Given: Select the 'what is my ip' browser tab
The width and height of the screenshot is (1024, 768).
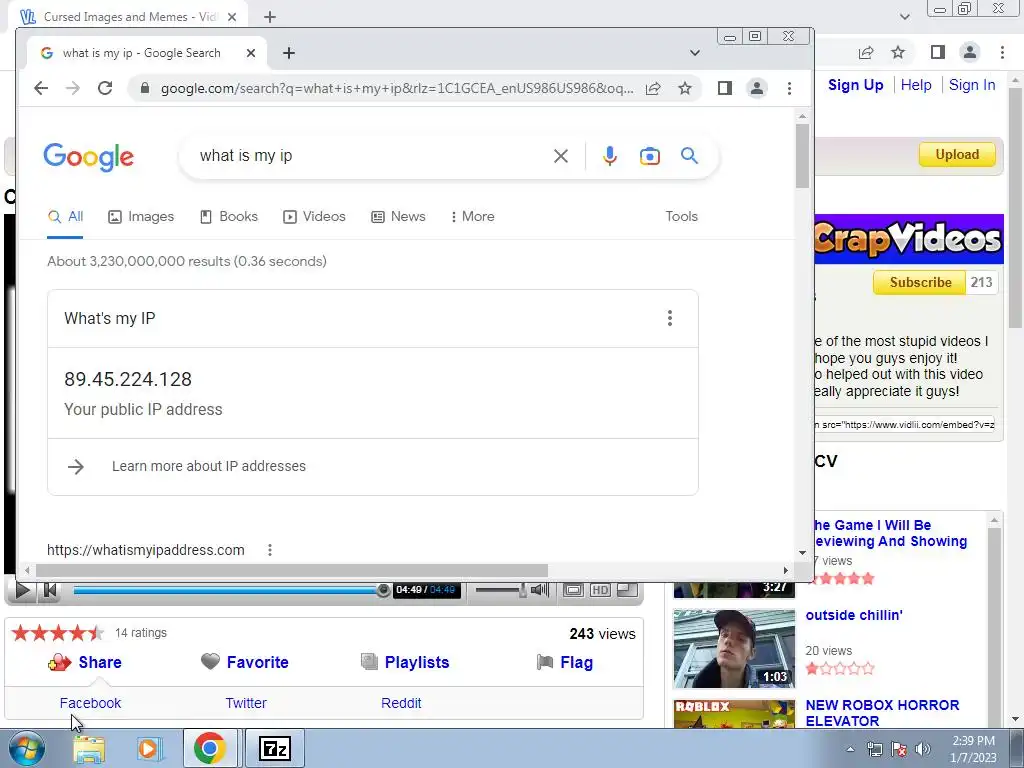Looking at the screenshot, I should (x=141, y=53).
